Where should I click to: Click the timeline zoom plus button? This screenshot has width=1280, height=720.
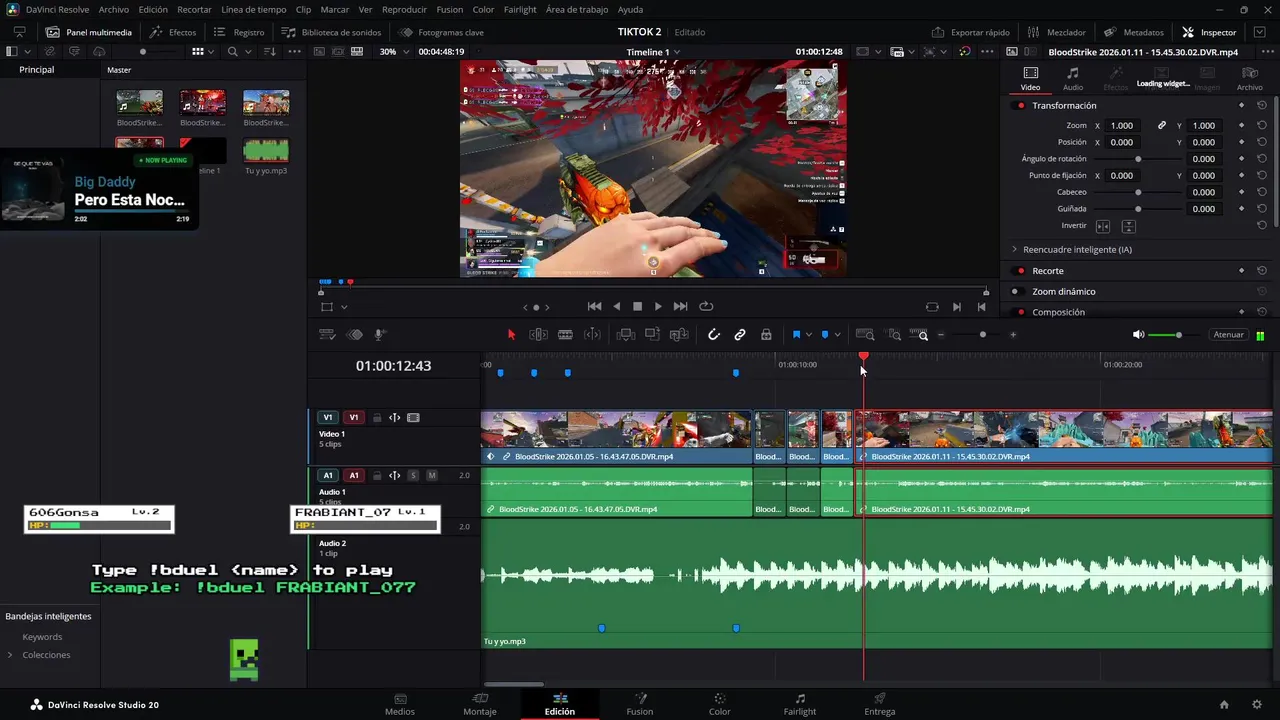[x=1013, y=335]
